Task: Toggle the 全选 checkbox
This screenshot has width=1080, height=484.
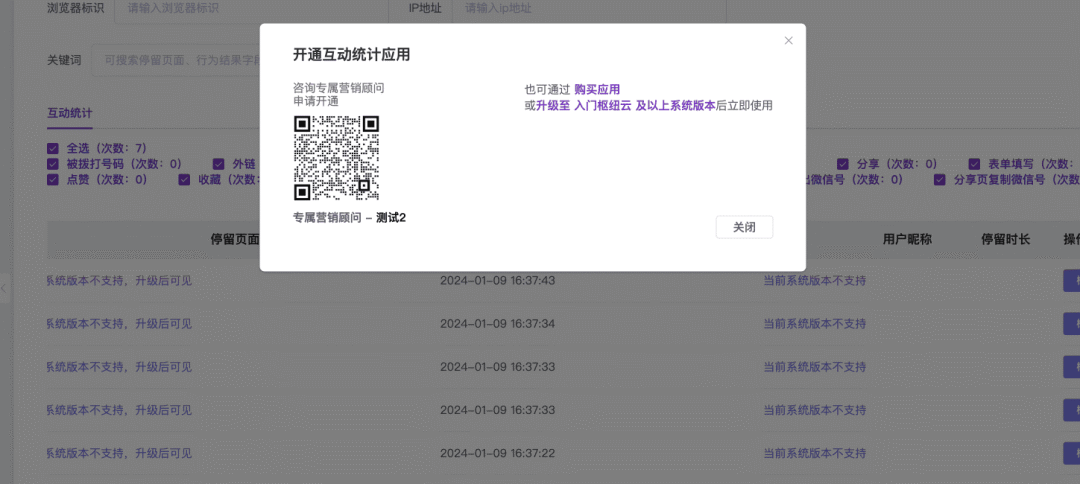Action: [53, 148]
